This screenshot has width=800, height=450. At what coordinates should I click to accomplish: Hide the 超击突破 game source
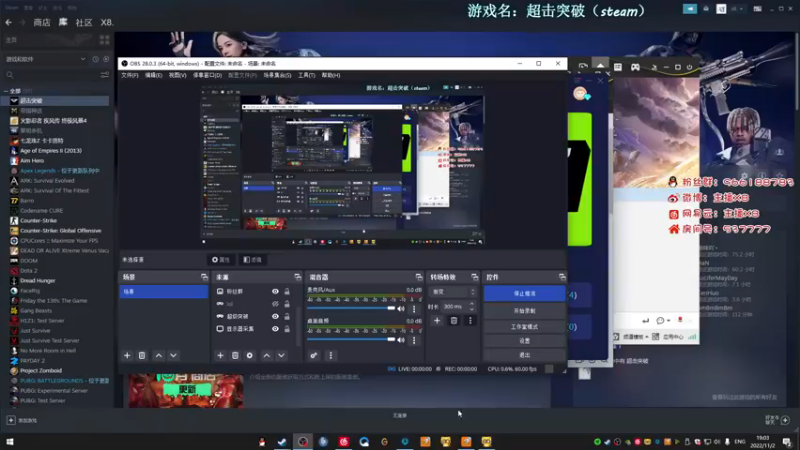[275, 316]
